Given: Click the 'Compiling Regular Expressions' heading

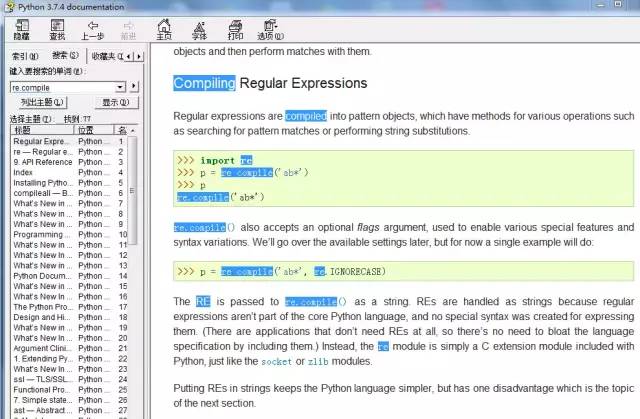Looking at the screenshot, I should coord(270,83).
